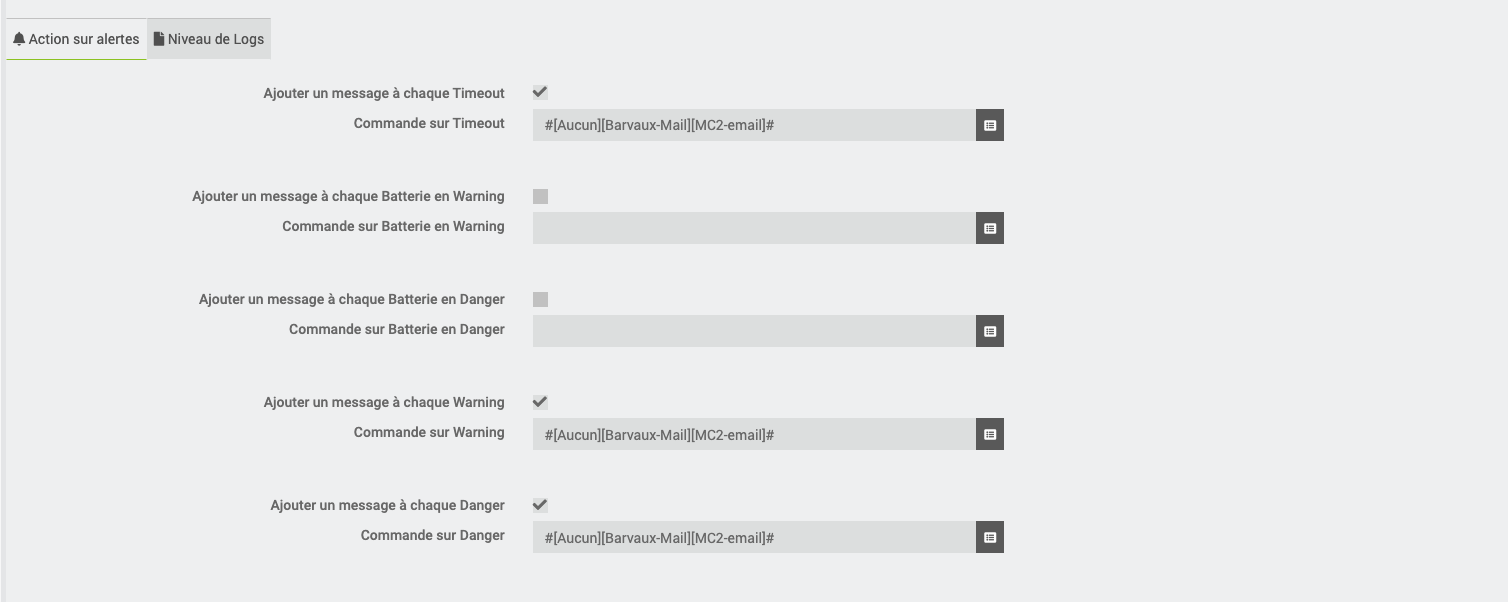Open the Niveau de Logs tab
Image resolution: width=1508 pixels, height=602 pixels.
pos(209,39)
